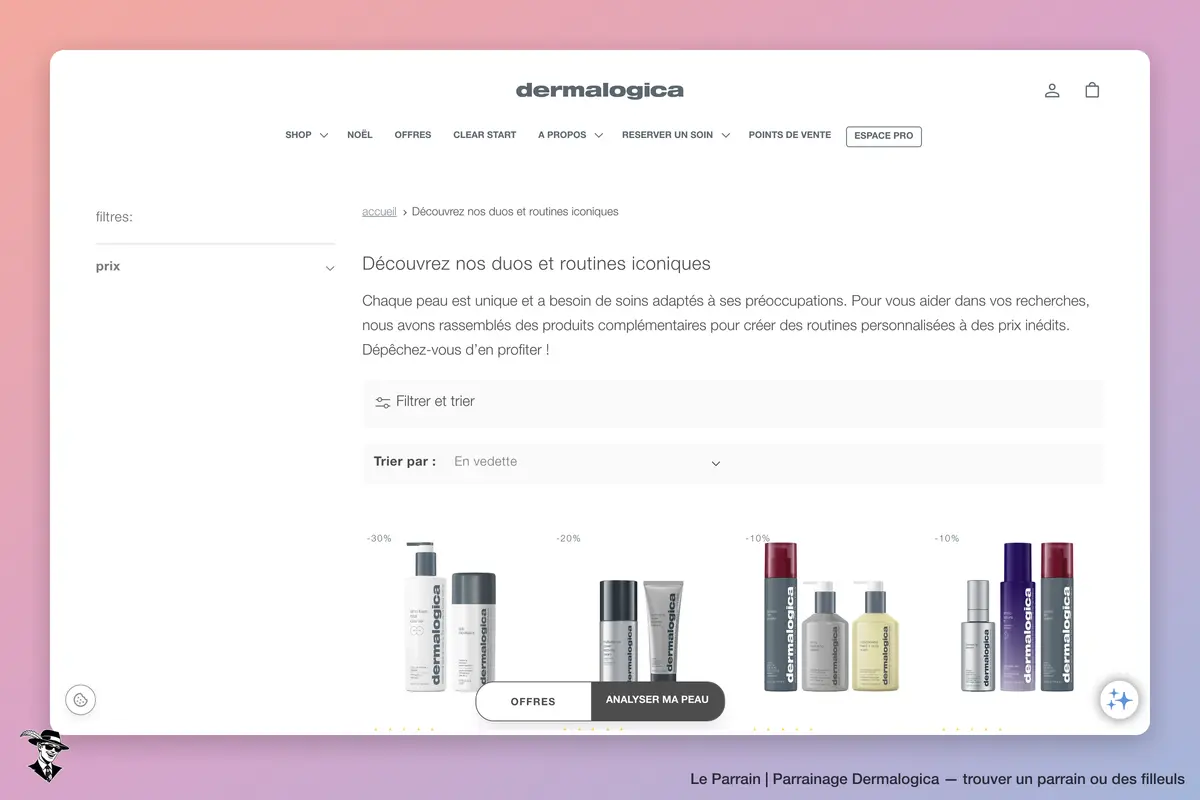1200x800 pixels.
Task: Open the RESERVER UN SOIN menu
Action: click(x=667, y=135)
